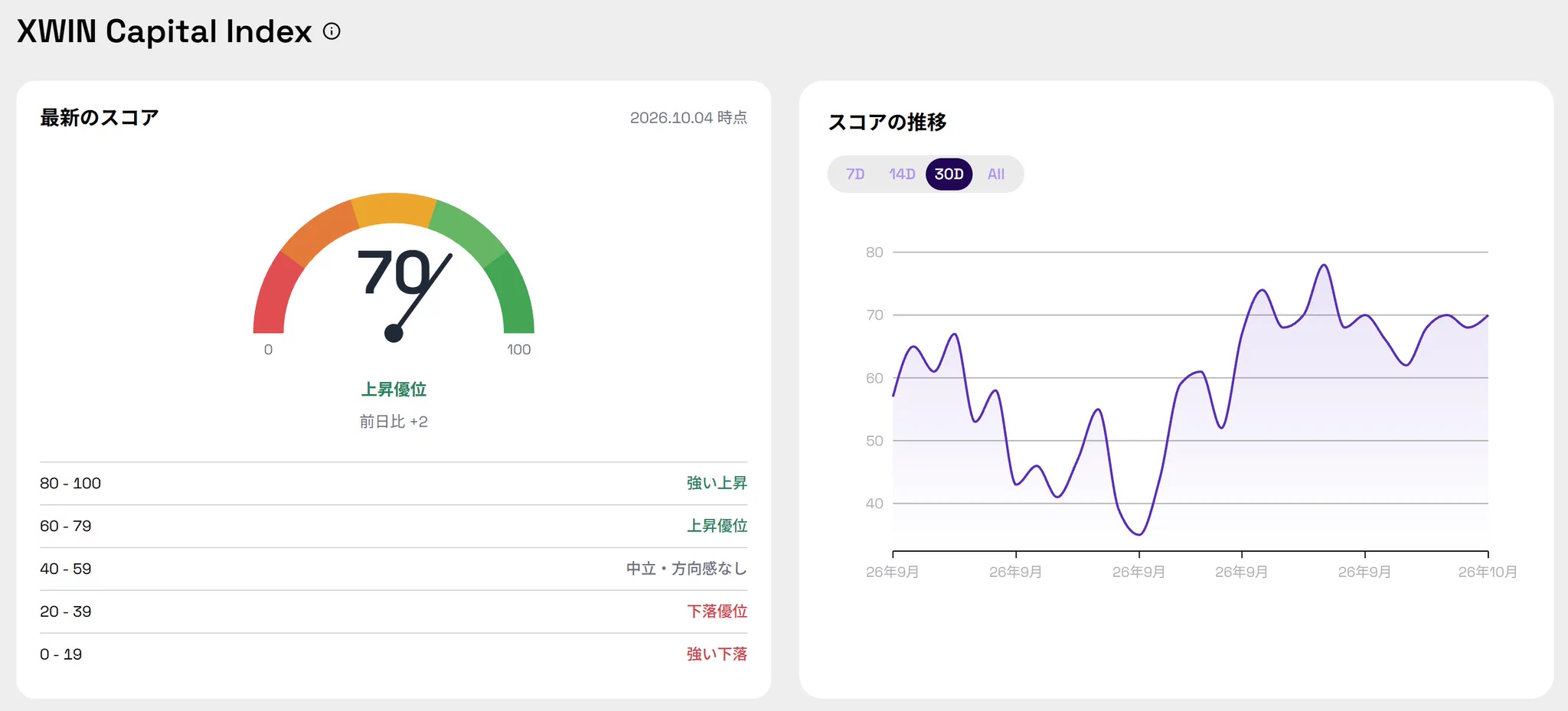Click the XWIN Capital Index title
The image size is (1568, 711).
click(165, 31)
